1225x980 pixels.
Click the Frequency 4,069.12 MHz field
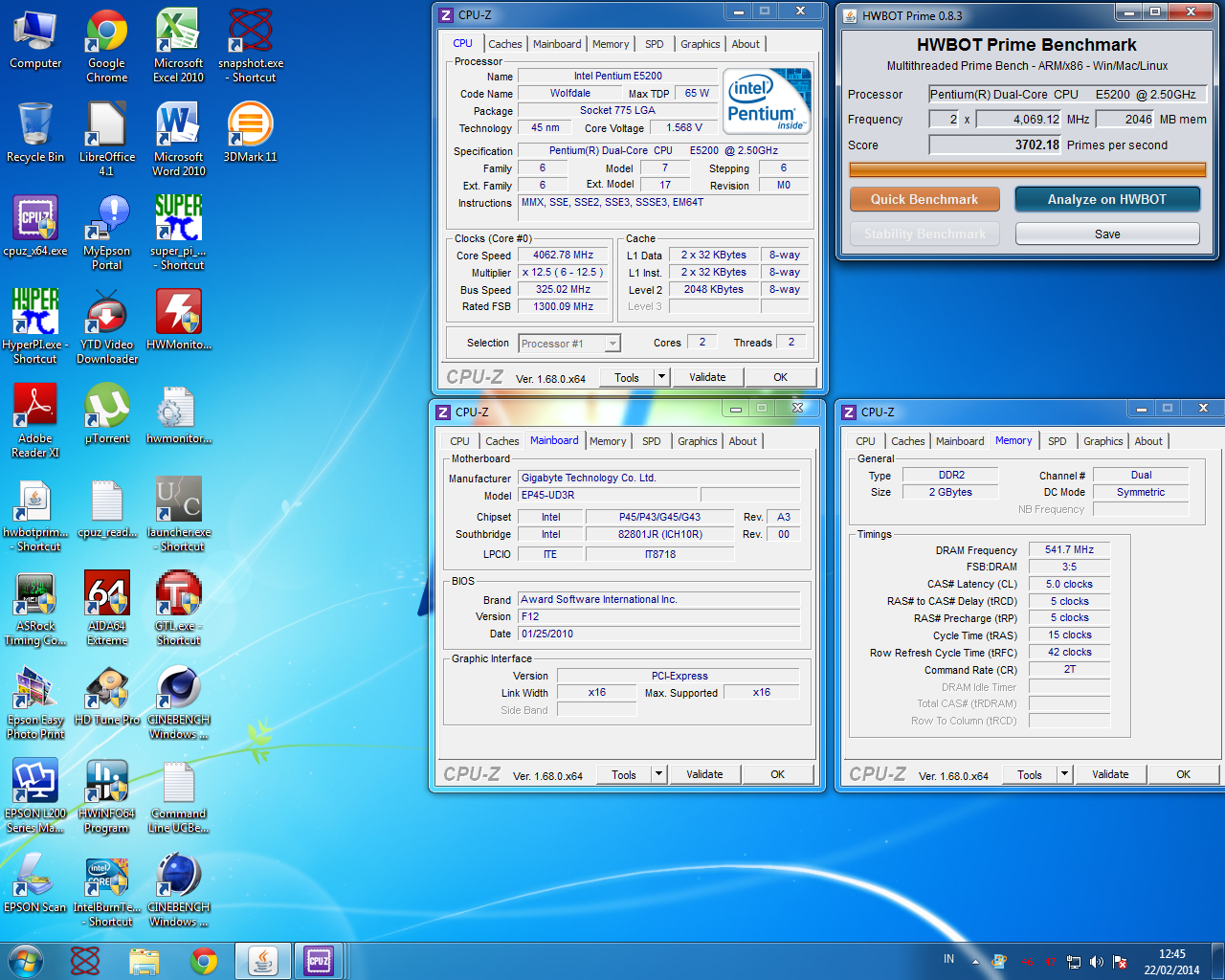tap(1018, 120)
